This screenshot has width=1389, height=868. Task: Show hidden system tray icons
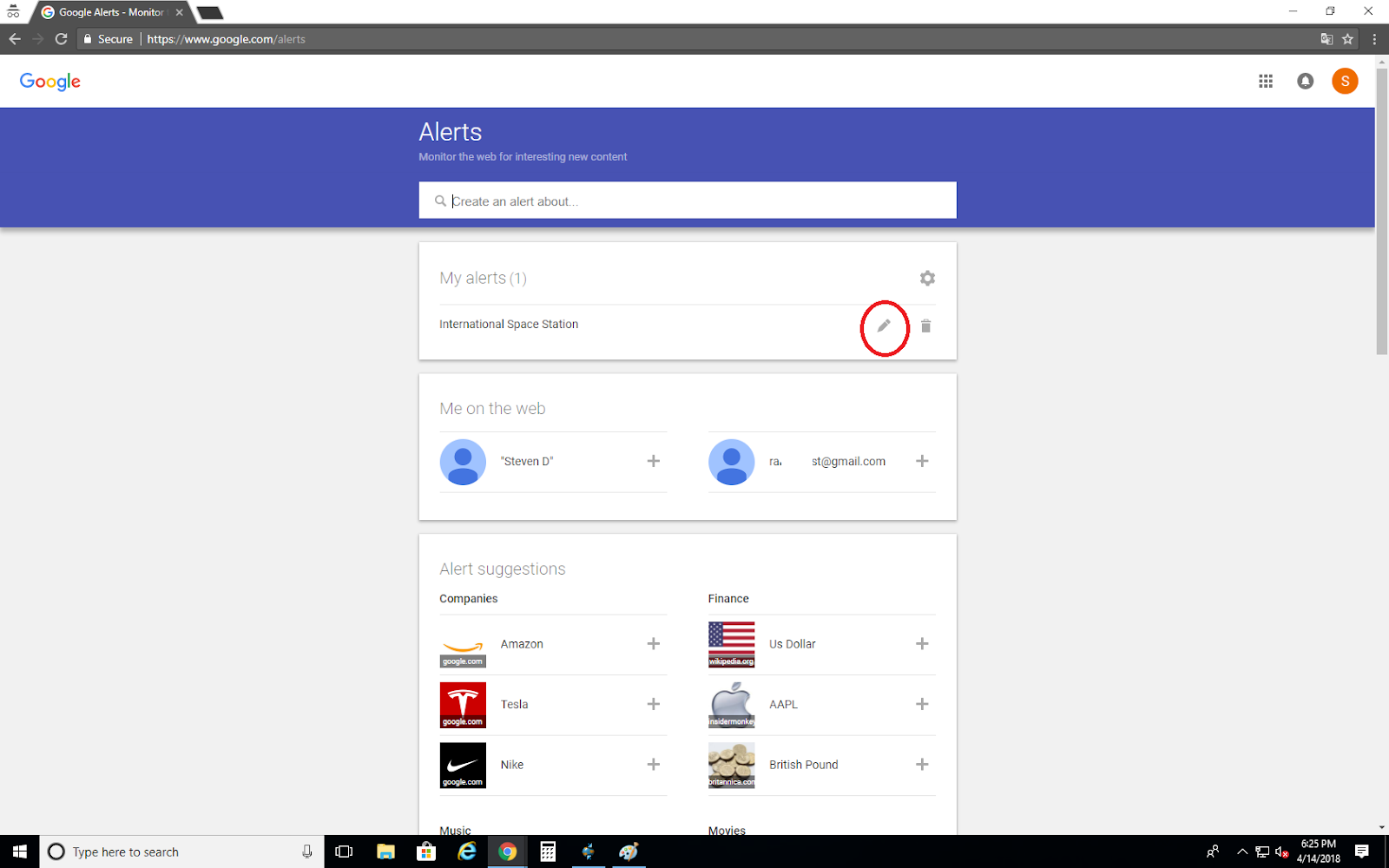[1241, 852]
